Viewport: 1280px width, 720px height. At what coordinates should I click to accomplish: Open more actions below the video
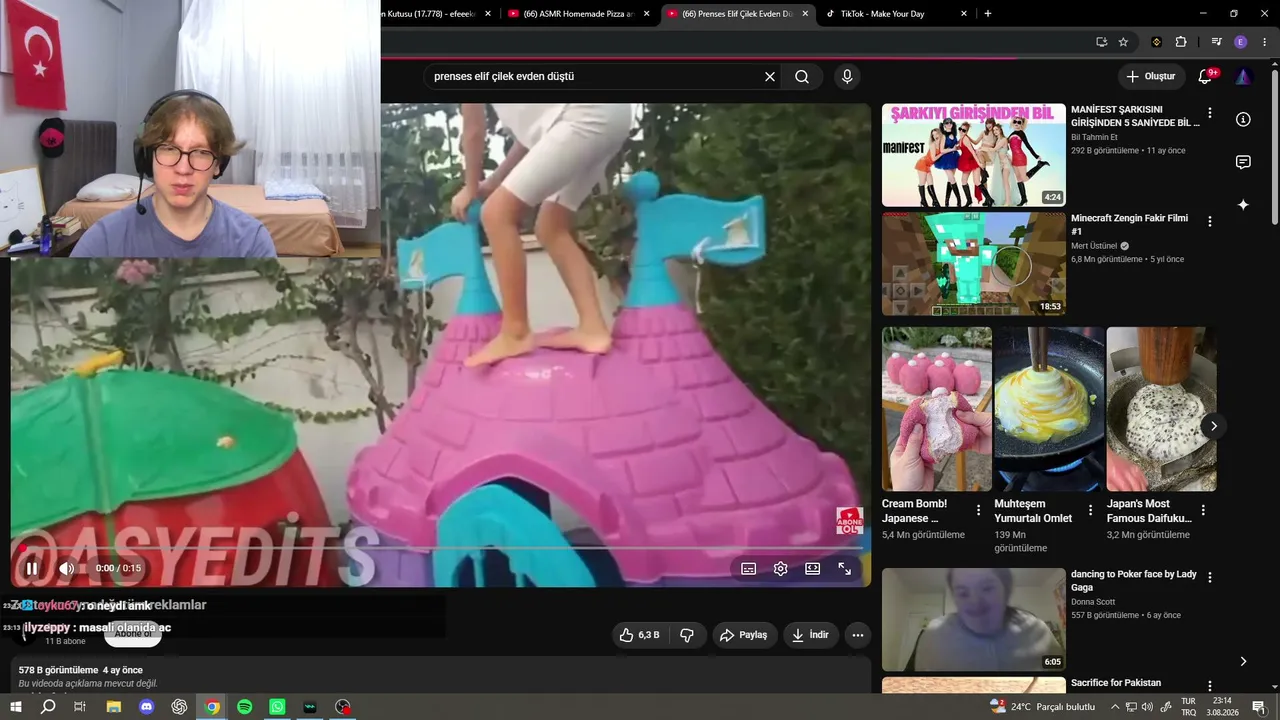click(x=857, y=635)
